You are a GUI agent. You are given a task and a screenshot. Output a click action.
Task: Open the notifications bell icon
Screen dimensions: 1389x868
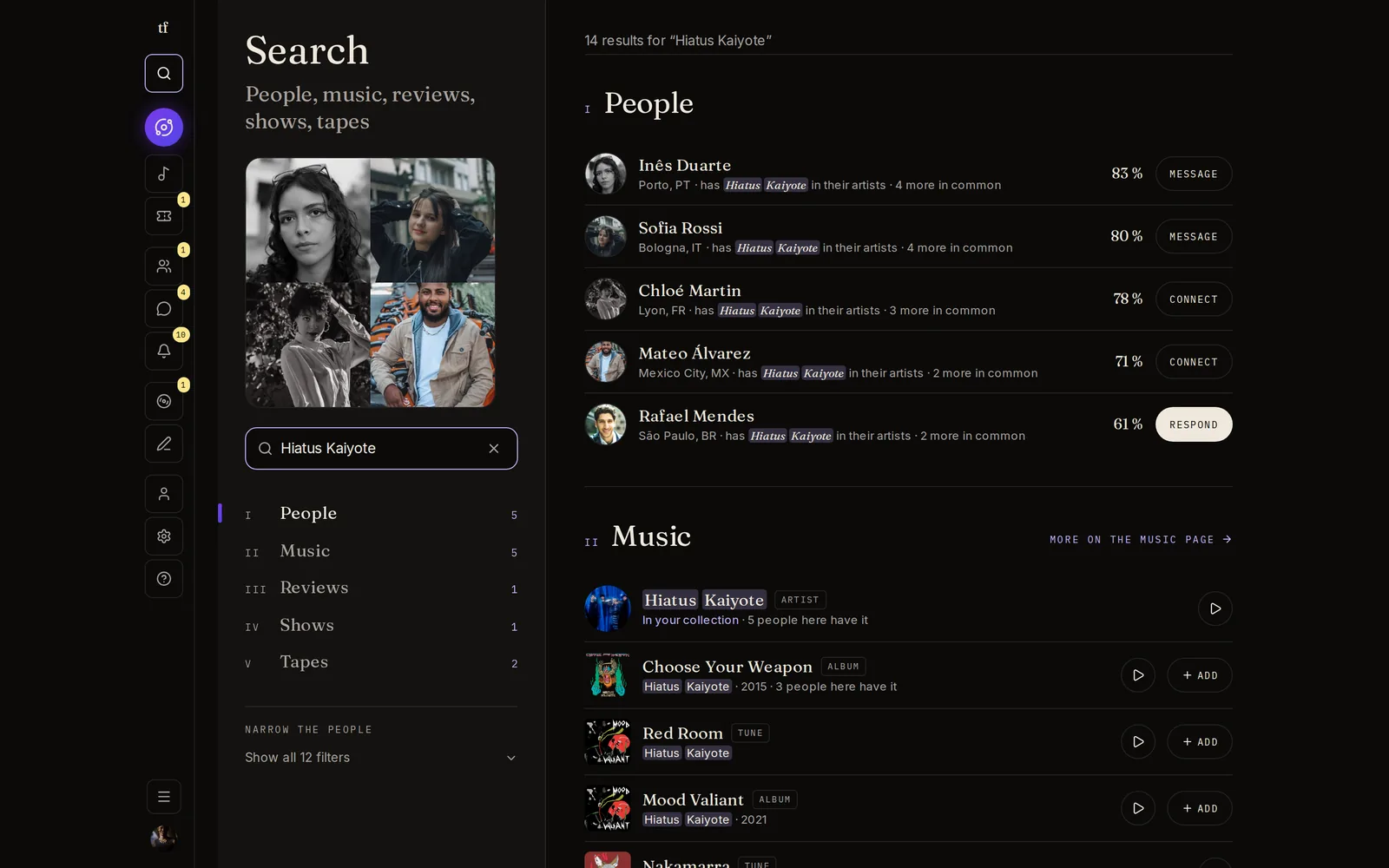click(164, 351)
